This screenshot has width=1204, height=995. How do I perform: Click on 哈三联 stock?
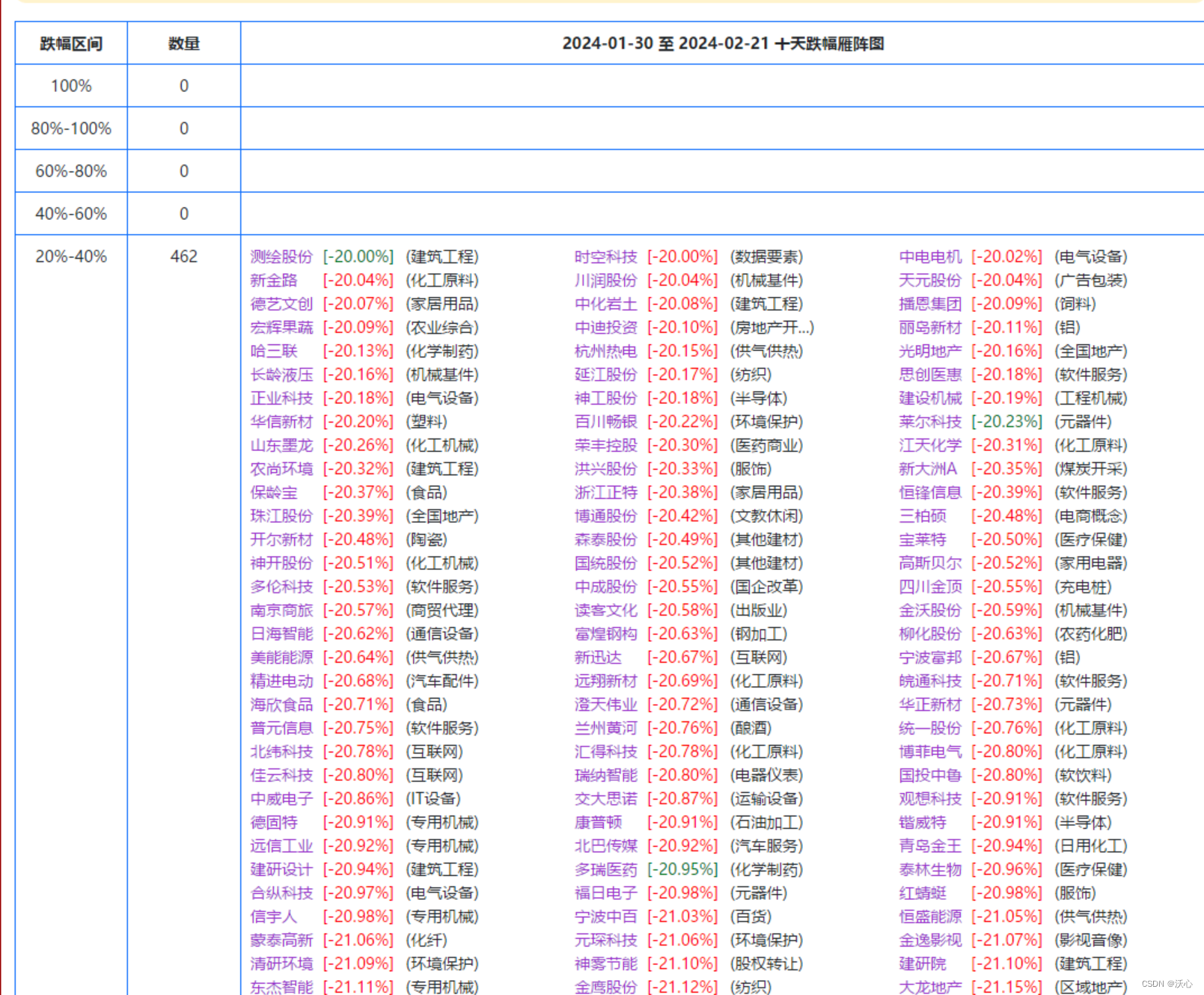(274, 351)
